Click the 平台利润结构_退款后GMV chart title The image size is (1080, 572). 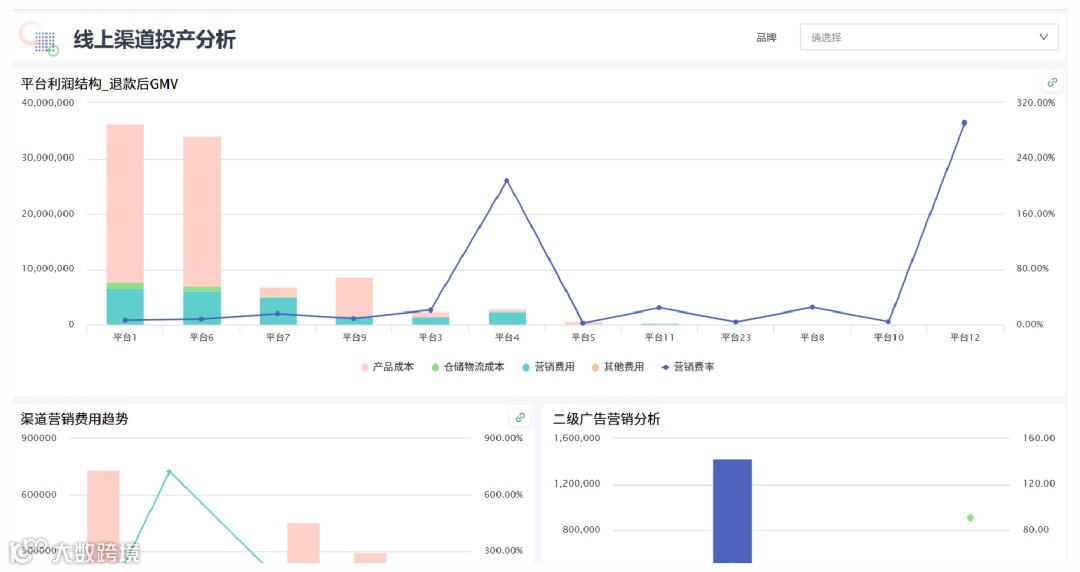point(99,84)
